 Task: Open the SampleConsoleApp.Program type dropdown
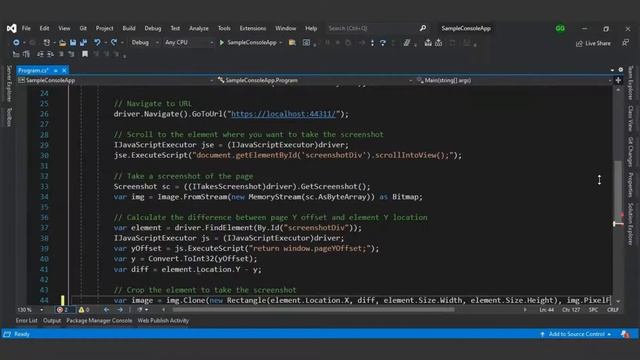(x=315, y=80)
